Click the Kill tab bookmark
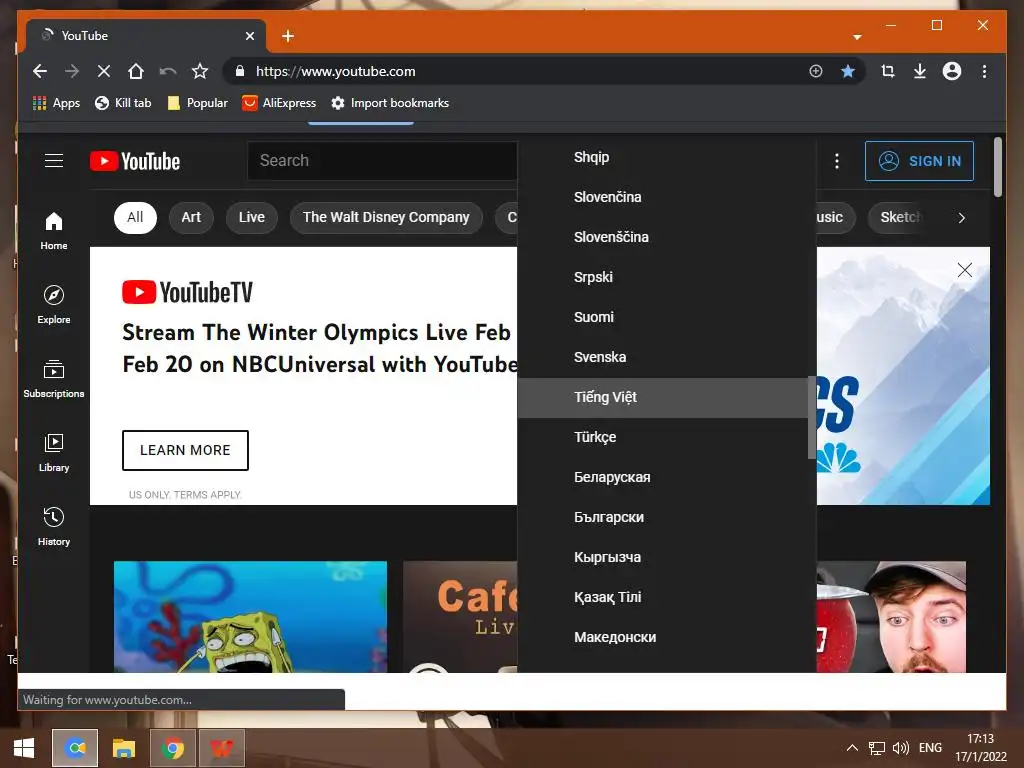The width and height of the screenshot is (1024, 768). point(123,103)
